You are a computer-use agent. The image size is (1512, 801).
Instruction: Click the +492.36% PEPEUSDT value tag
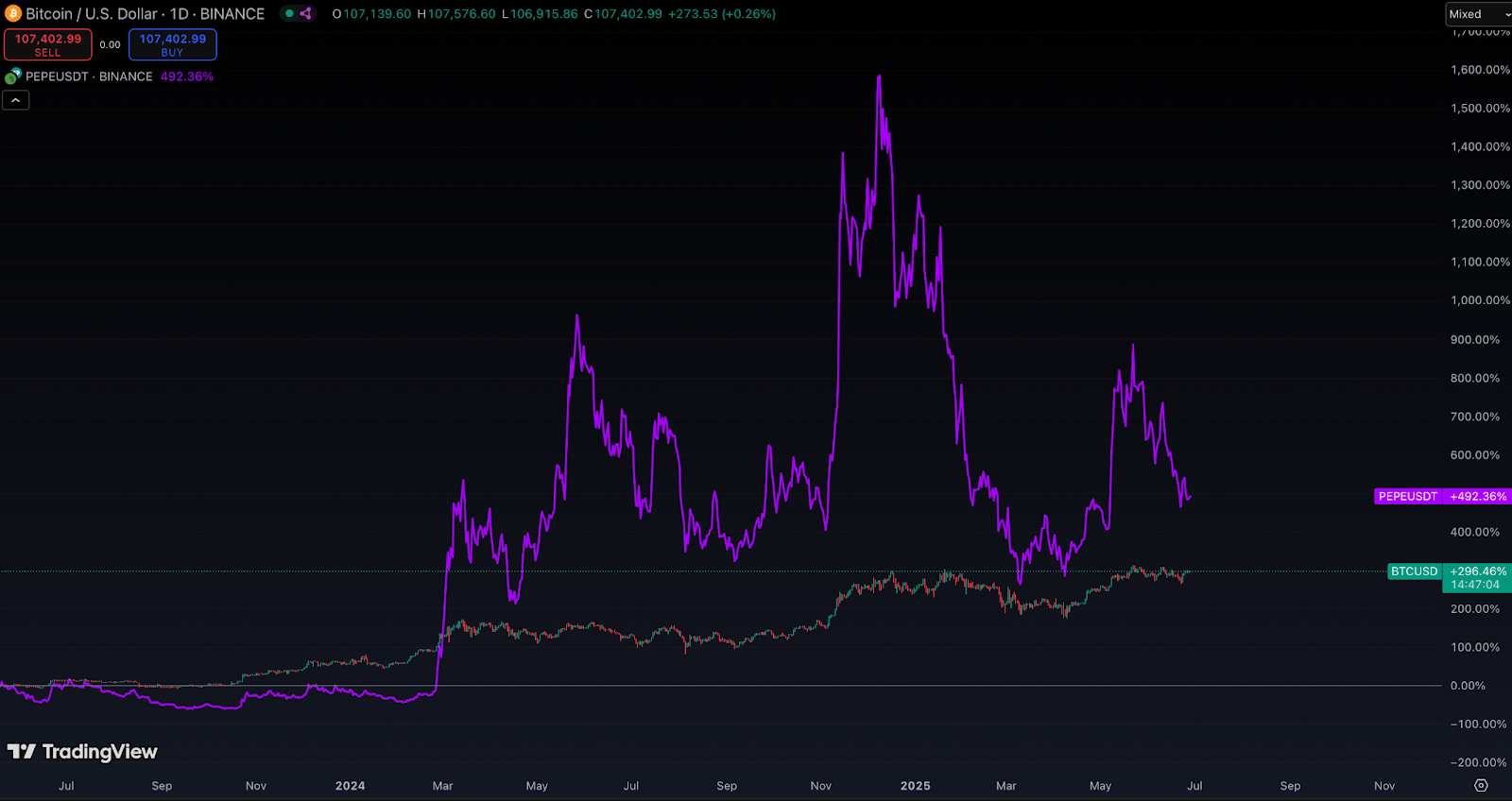point(1478,496)
